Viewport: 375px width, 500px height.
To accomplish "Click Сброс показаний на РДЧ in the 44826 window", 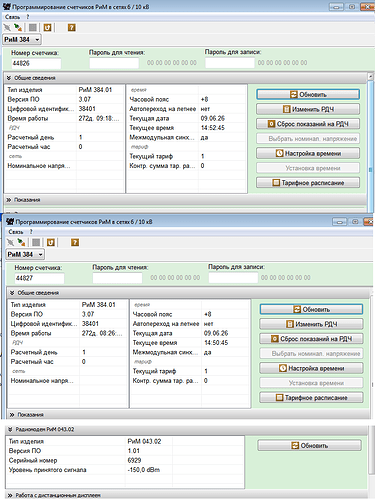I will [x=308, y=124].
